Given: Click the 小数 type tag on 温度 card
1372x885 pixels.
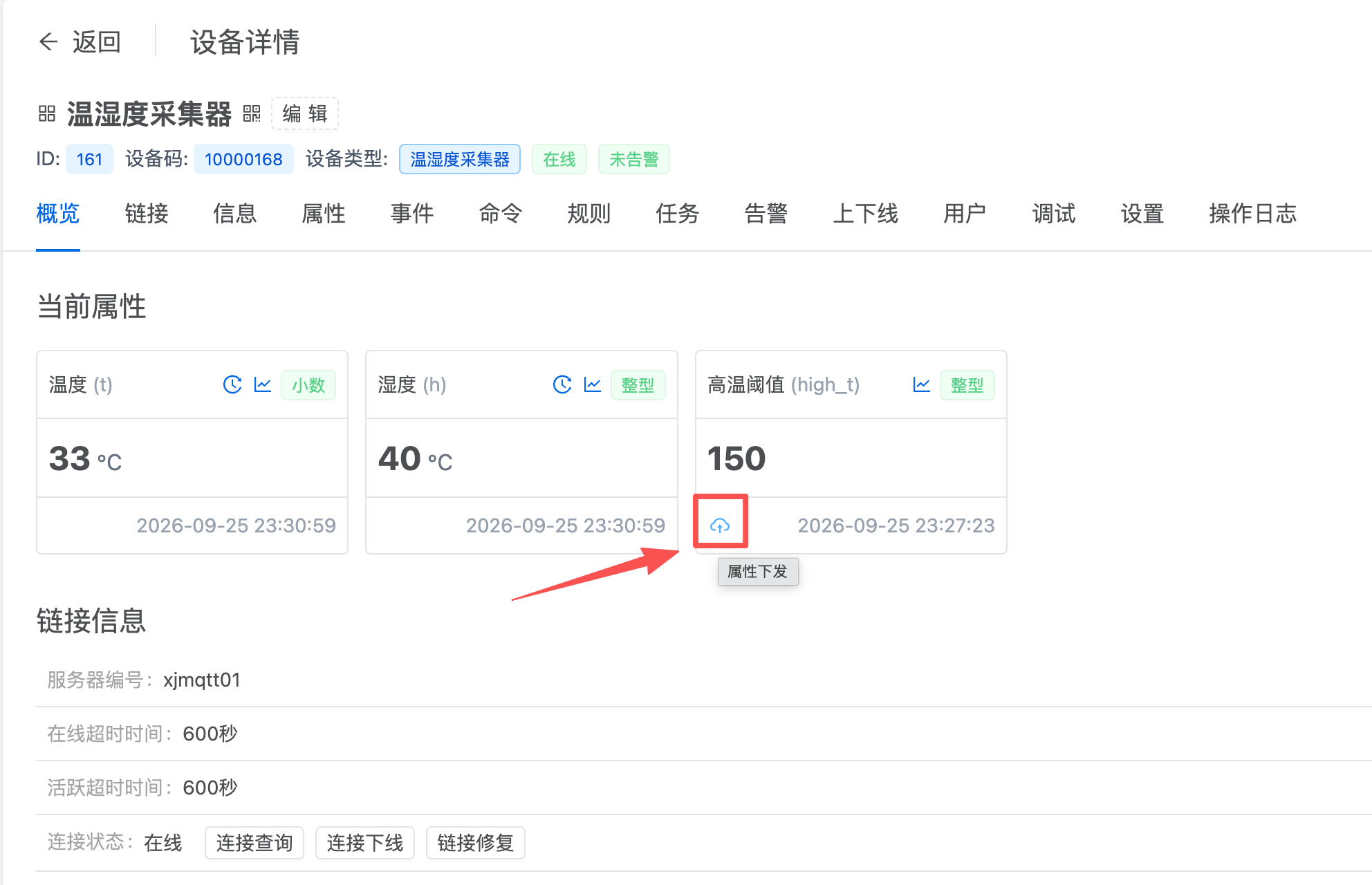Looking at the screenshot, I should pyautogui.click(x=308, y=385).
